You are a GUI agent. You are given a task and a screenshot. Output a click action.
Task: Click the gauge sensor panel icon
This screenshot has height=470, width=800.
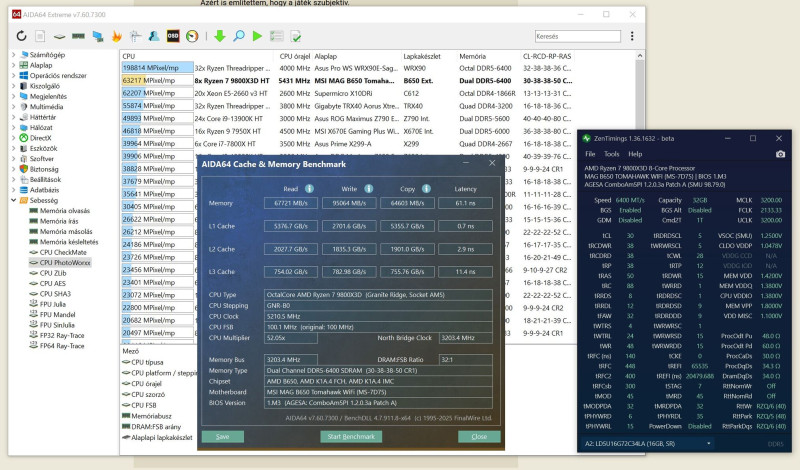coord(192,36)
